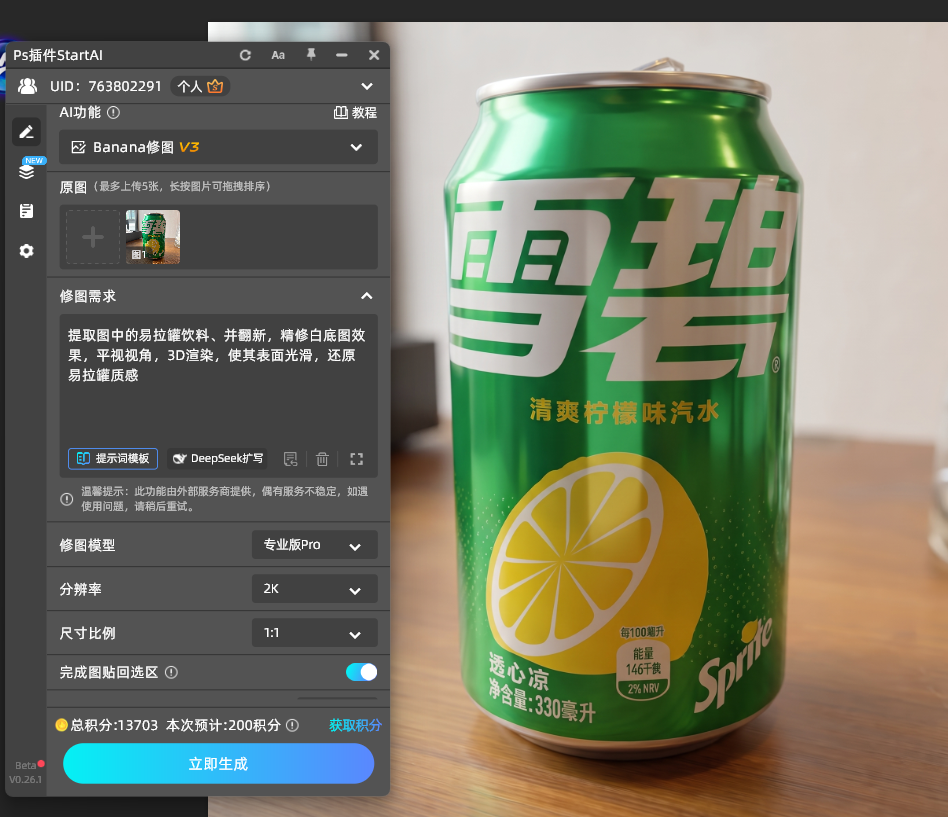Click the UID: 763802291 text
Image resolution: width=948 pixels, height=817 pixels.
106,86
